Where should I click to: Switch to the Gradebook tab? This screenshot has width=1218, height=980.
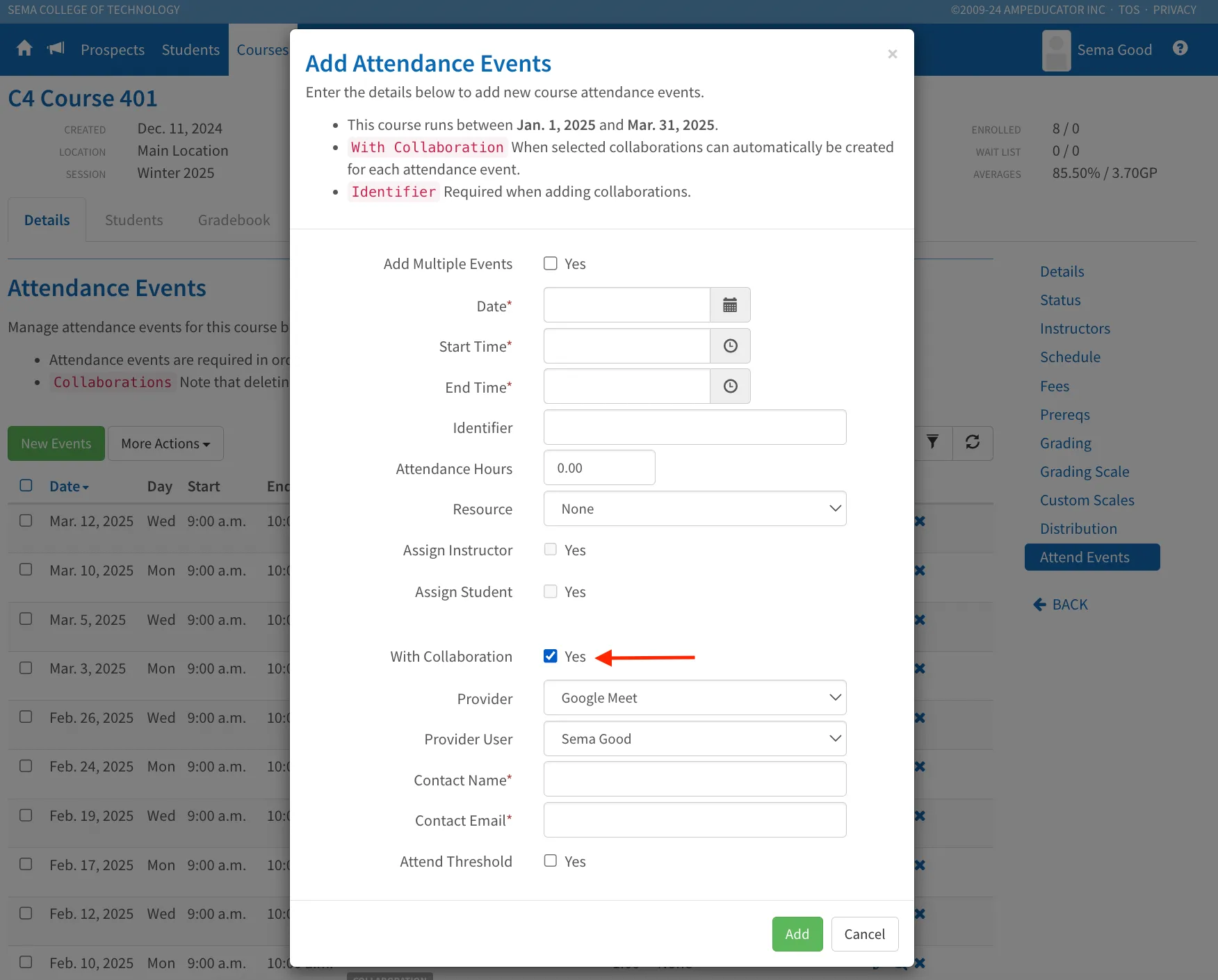click(x=234, y=220)
